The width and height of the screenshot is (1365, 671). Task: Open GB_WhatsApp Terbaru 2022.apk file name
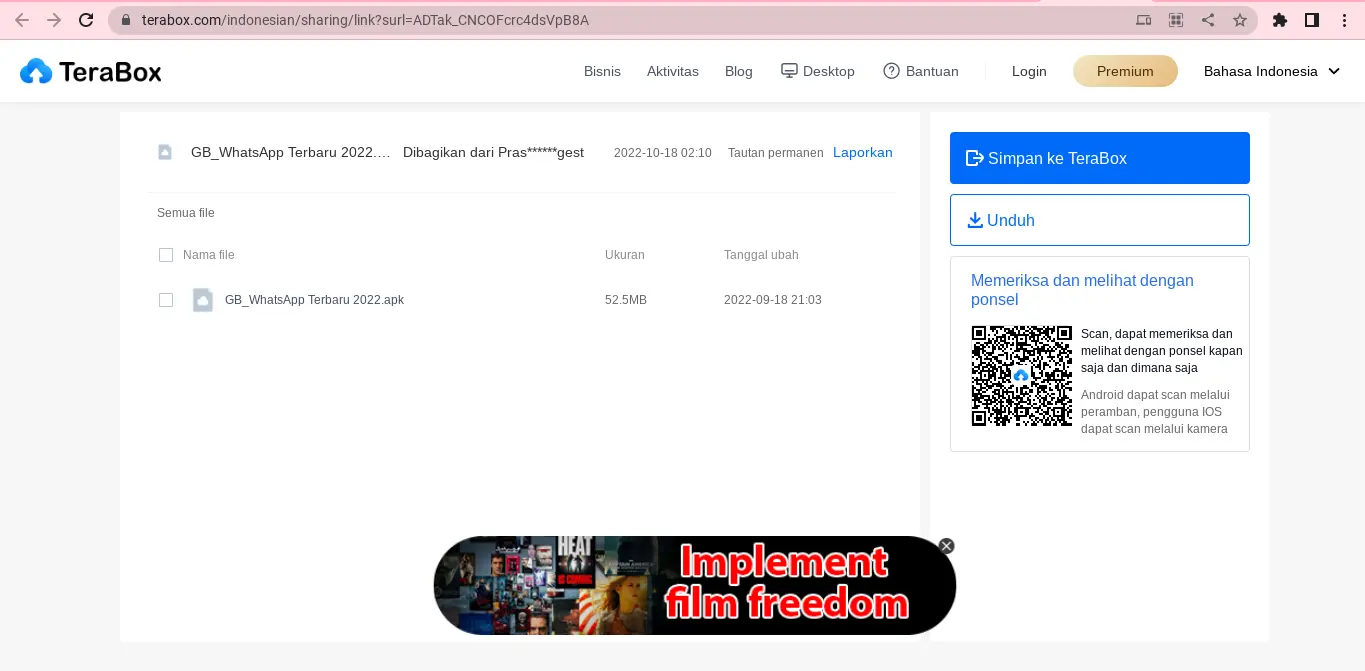click(x=314, y=300)
